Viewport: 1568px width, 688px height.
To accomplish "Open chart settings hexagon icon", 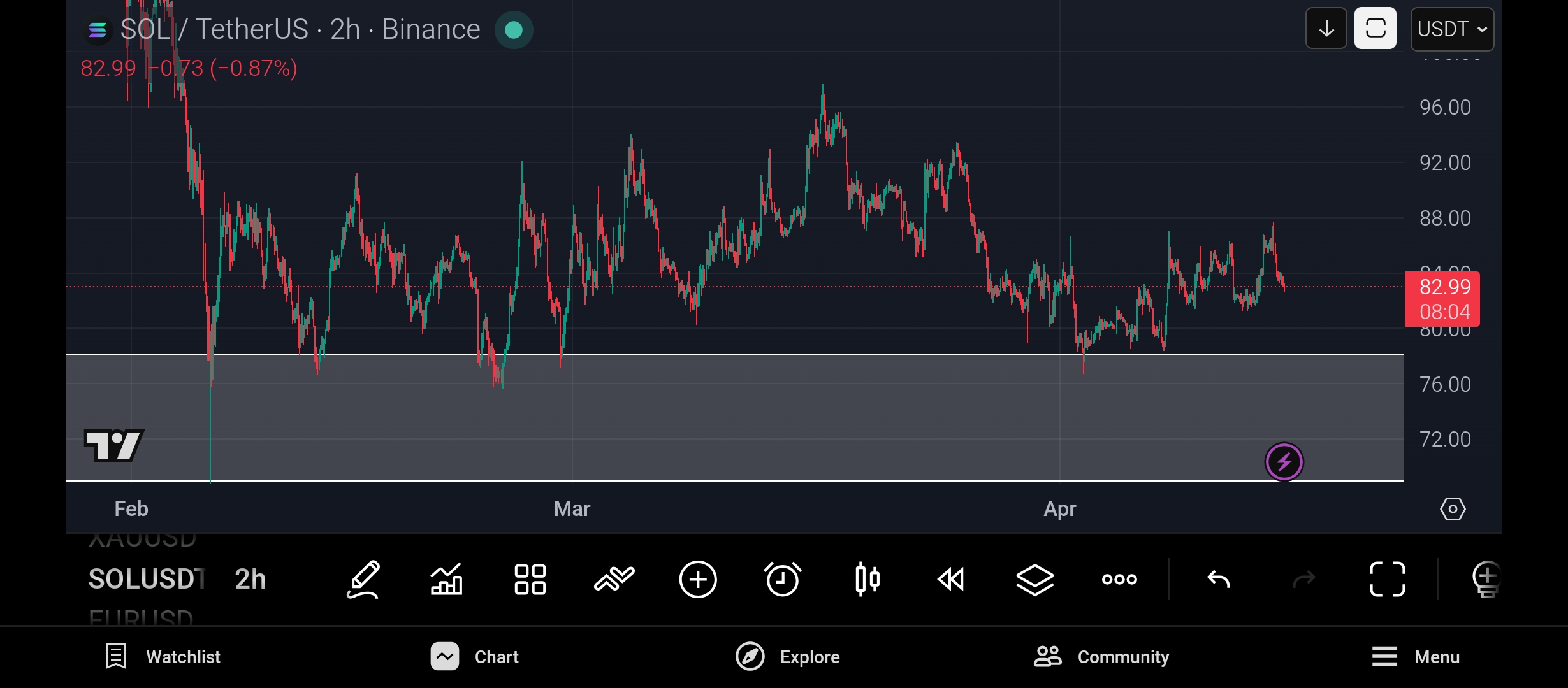I will pyautogui.click(x=1453, y=509).
